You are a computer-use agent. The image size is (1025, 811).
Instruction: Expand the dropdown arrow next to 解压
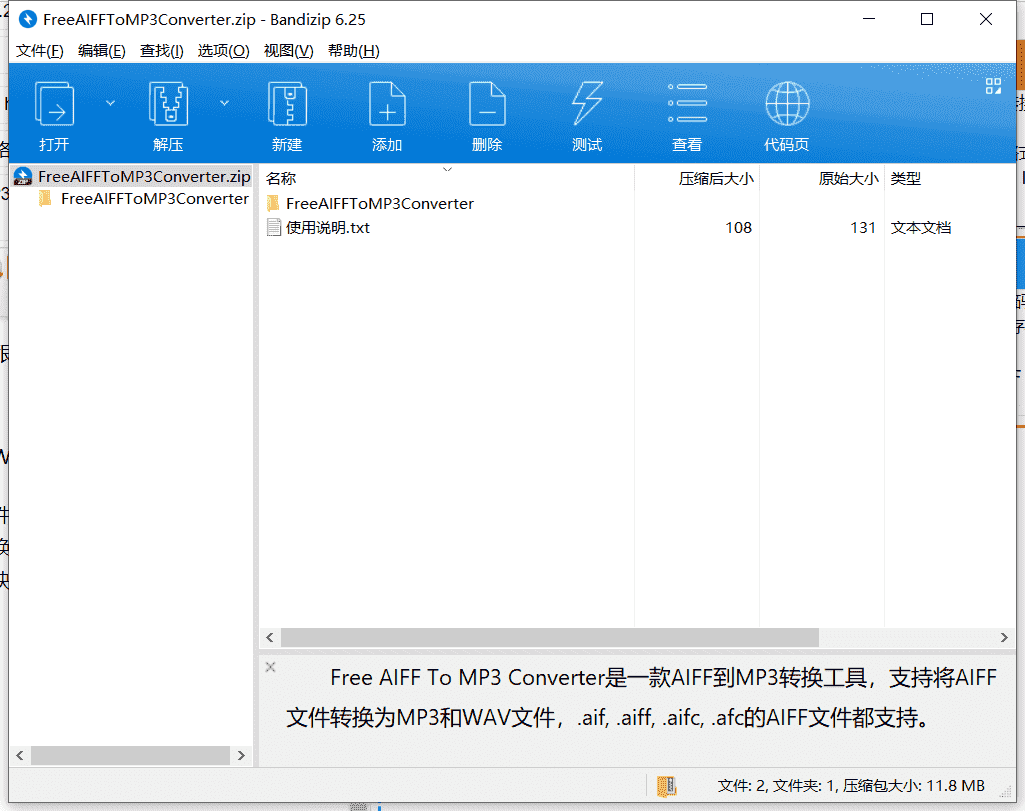click(224, 103)
